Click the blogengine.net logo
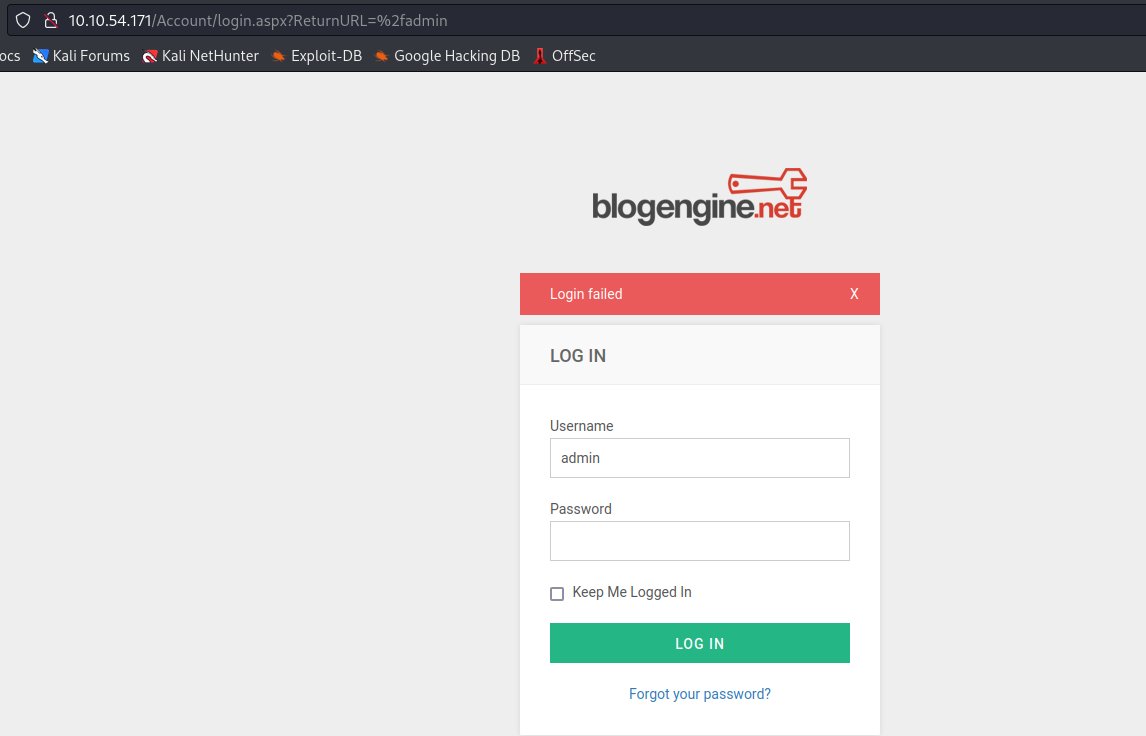This screenshot has width=1146, height=736. tap(699, 197)
